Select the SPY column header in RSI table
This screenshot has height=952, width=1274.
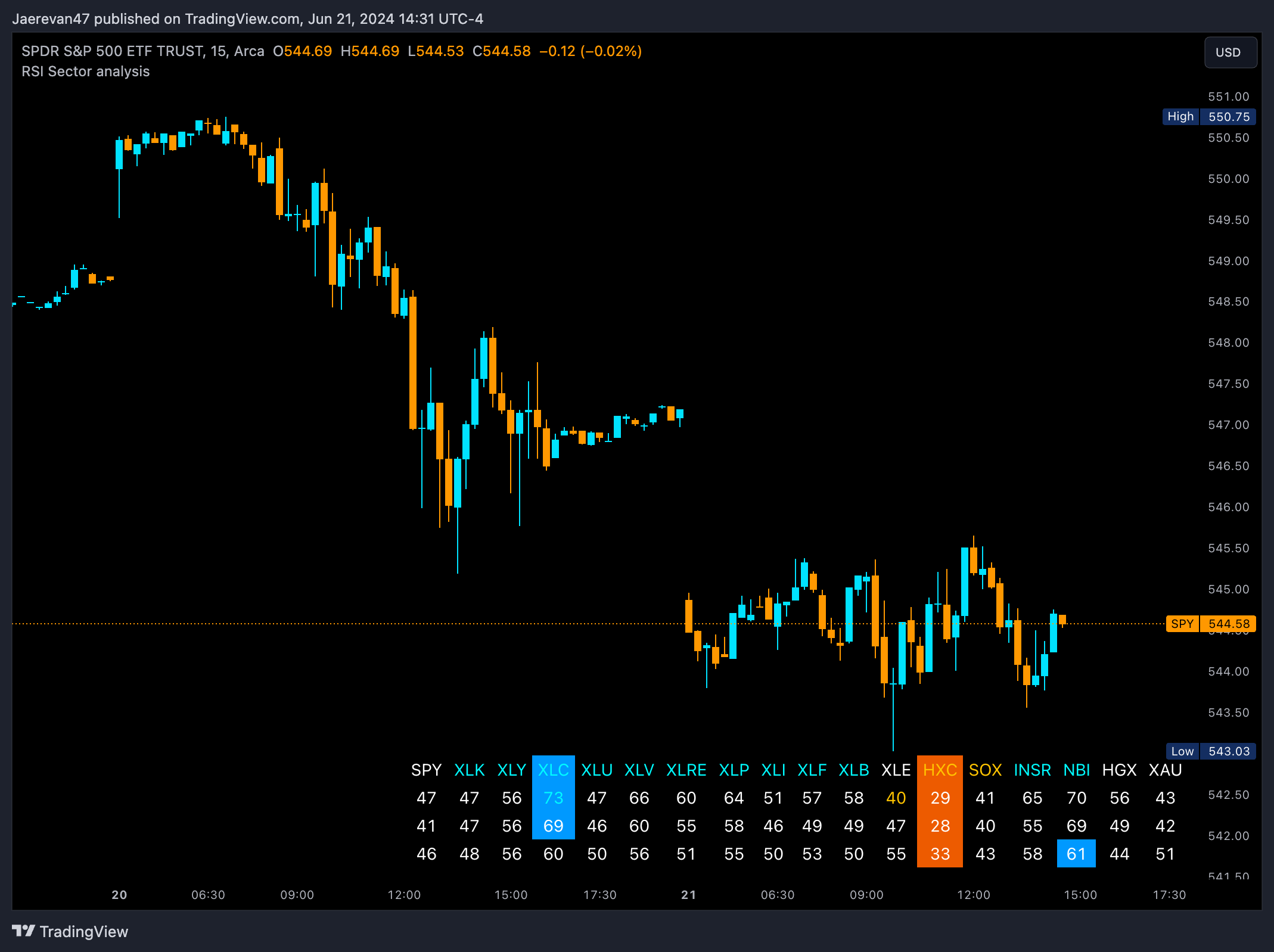427,770
